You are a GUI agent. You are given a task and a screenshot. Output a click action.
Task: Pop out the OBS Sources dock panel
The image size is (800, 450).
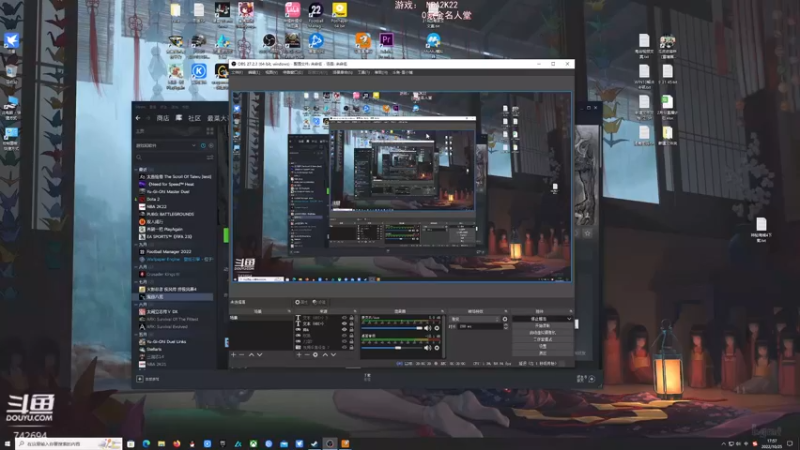coord(355,311)
